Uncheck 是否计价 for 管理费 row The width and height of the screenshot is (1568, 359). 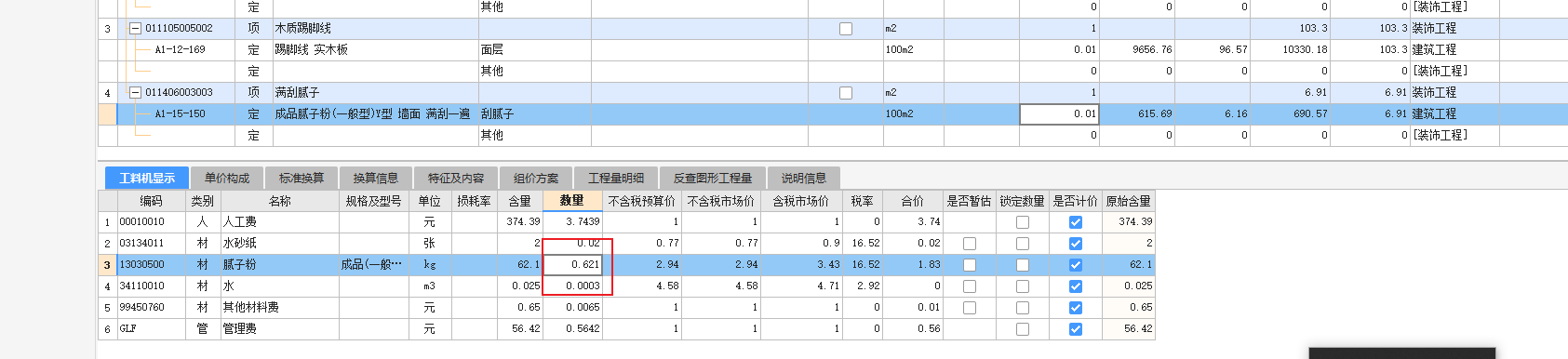pos(1076,329)
